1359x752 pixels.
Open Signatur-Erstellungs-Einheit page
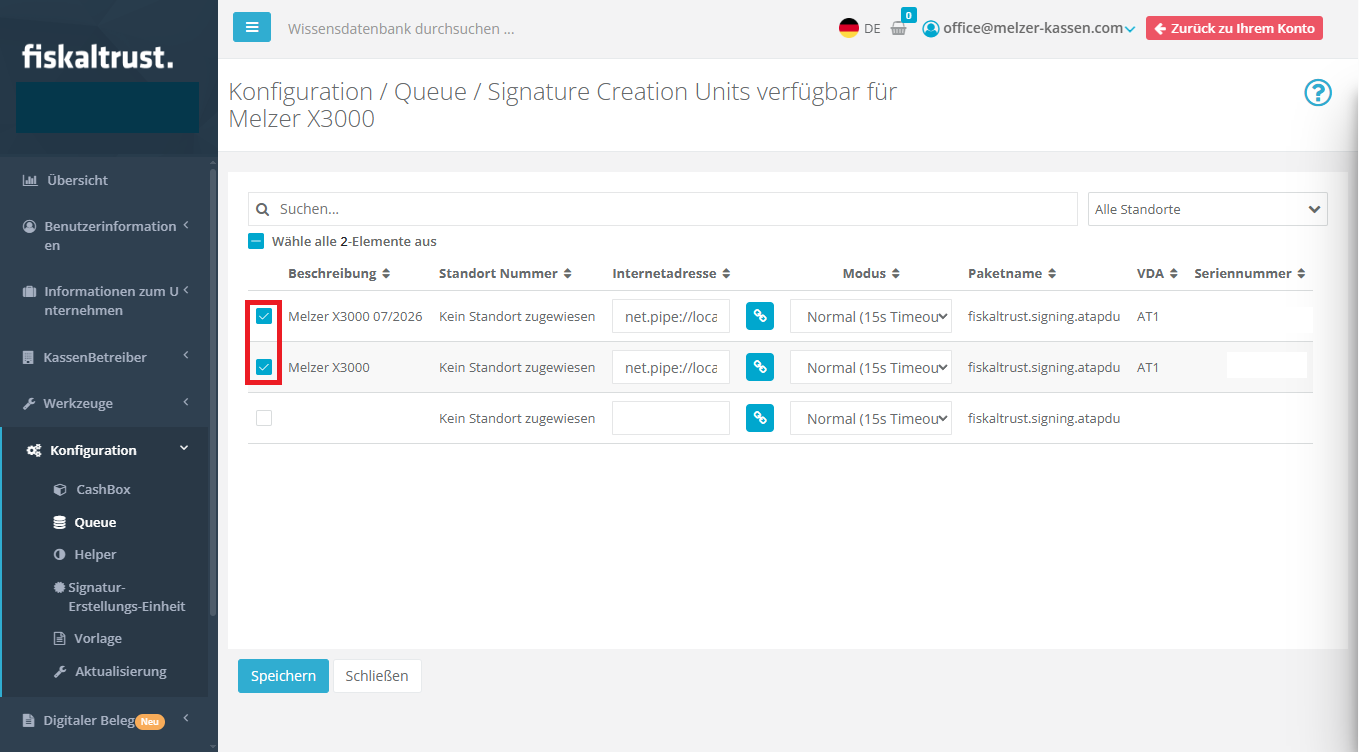pyautogui.click(x=120, y=597)
